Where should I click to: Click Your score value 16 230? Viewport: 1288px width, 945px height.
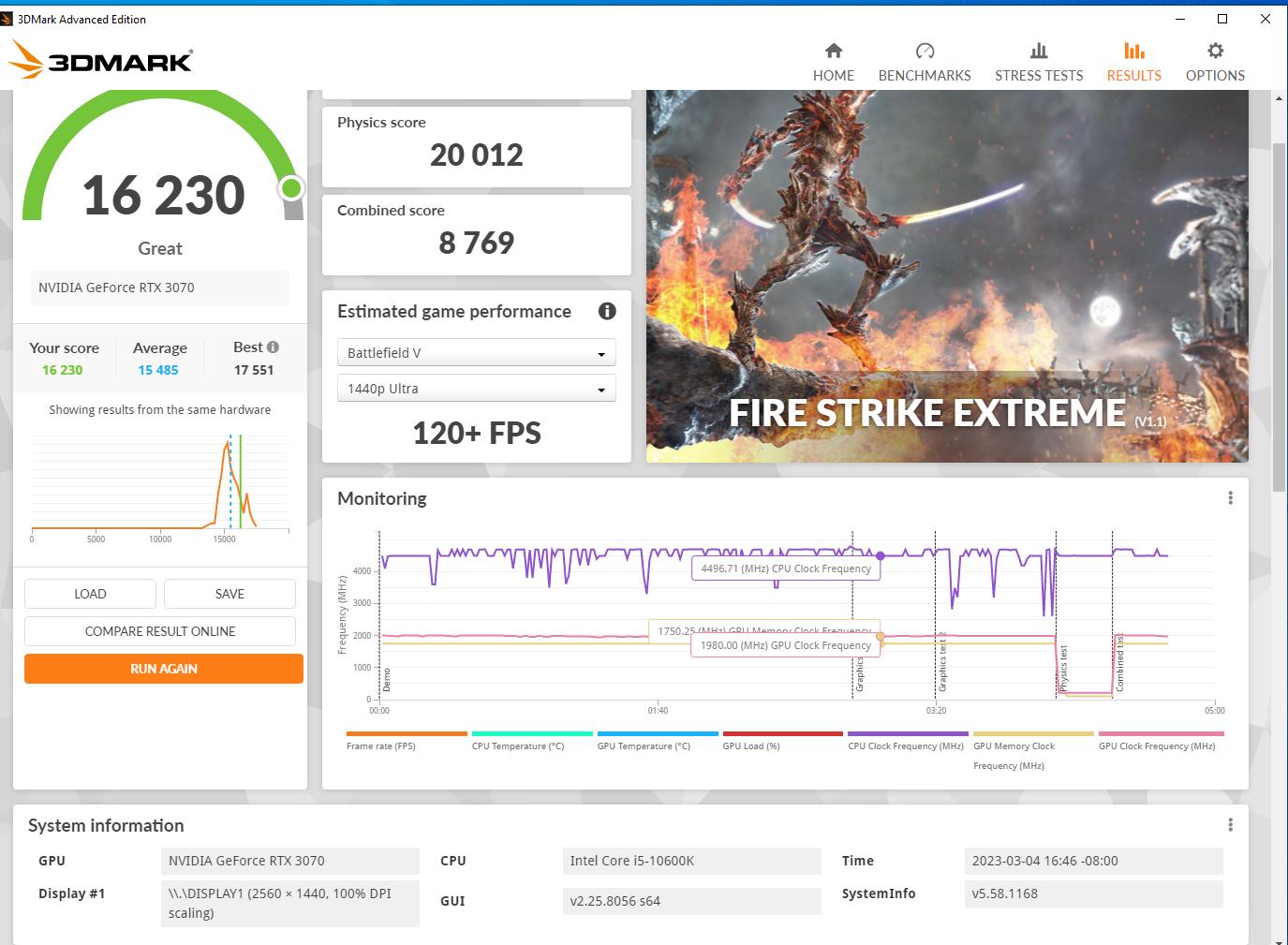click(x=63, y=370)
